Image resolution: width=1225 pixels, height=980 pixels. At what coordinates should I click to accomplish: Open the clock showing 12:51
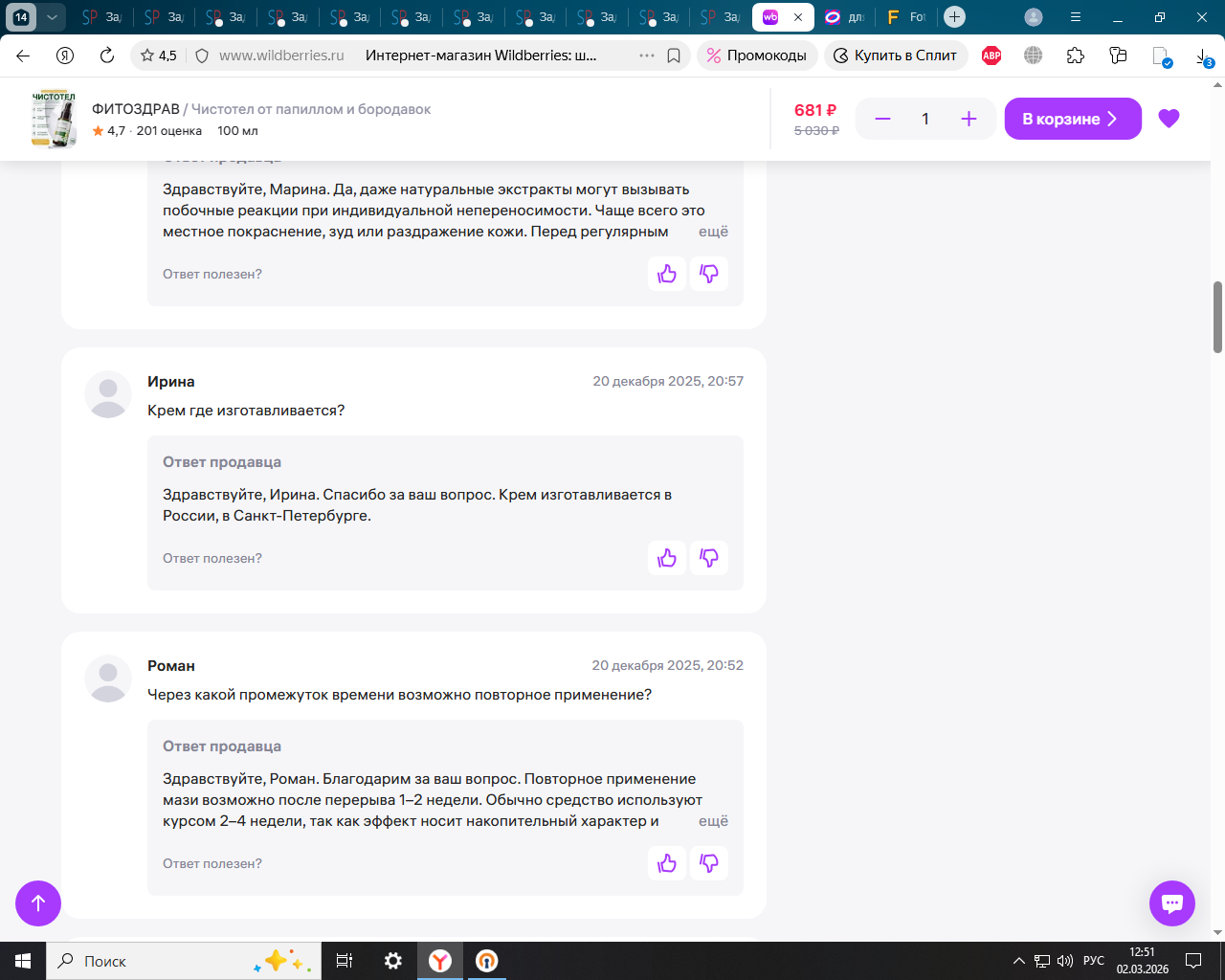pos(1143,961)
